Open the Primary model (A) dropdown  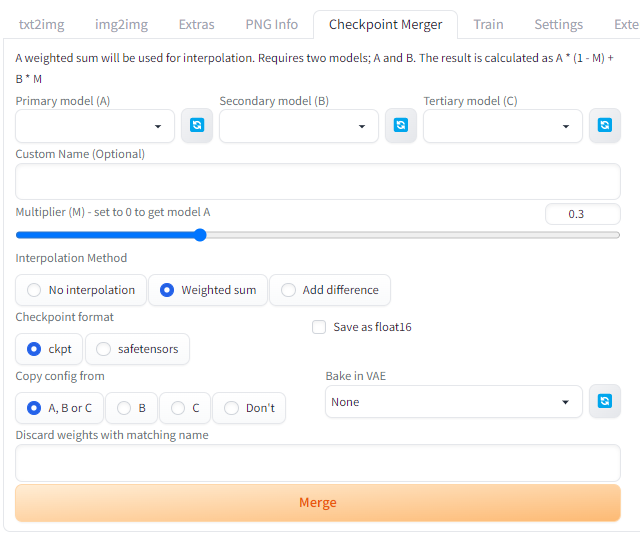95,126
